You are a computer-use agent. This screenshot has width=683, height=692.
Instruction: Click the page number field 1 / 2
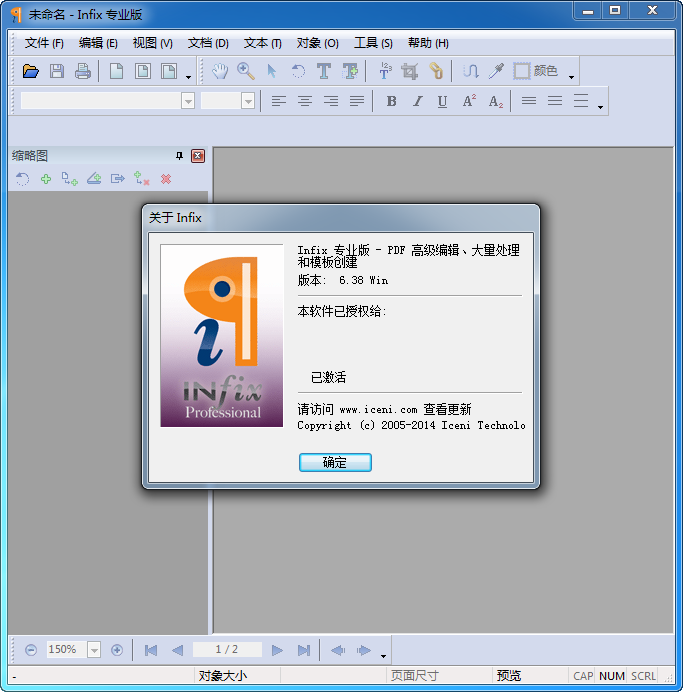pyautogui.click(x=227, y=650)
